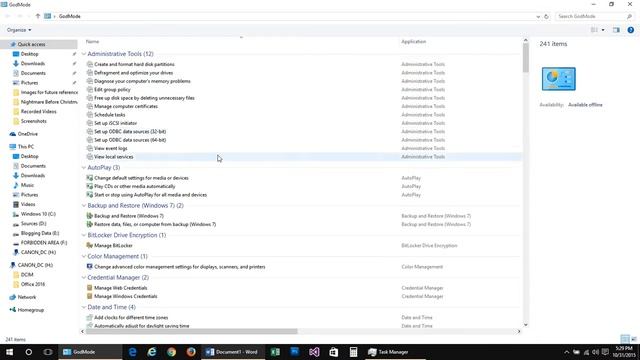Click the Manage Web Credentials icon
Screen dimensions: 640x360
tap(90, 288)
